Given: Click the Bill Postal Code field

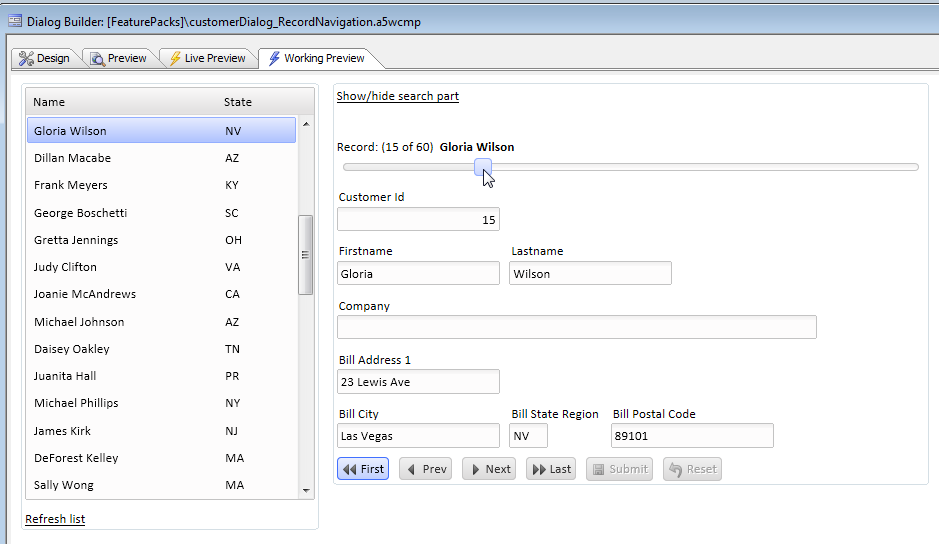Looking at the screenshot, I should 692,436.
